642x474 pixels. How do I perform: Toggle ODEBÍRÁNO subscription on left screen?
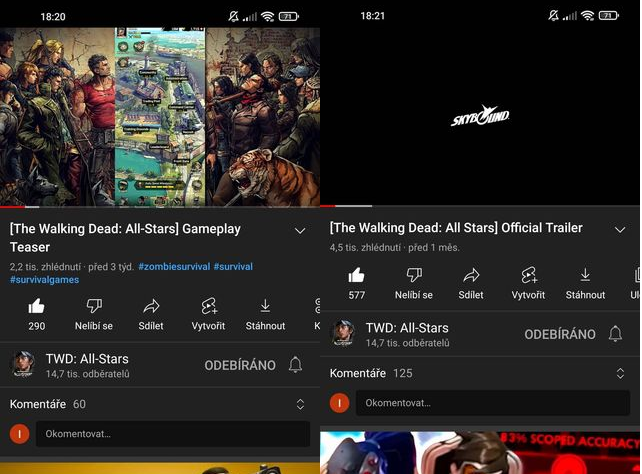click(x=240, y=365)
